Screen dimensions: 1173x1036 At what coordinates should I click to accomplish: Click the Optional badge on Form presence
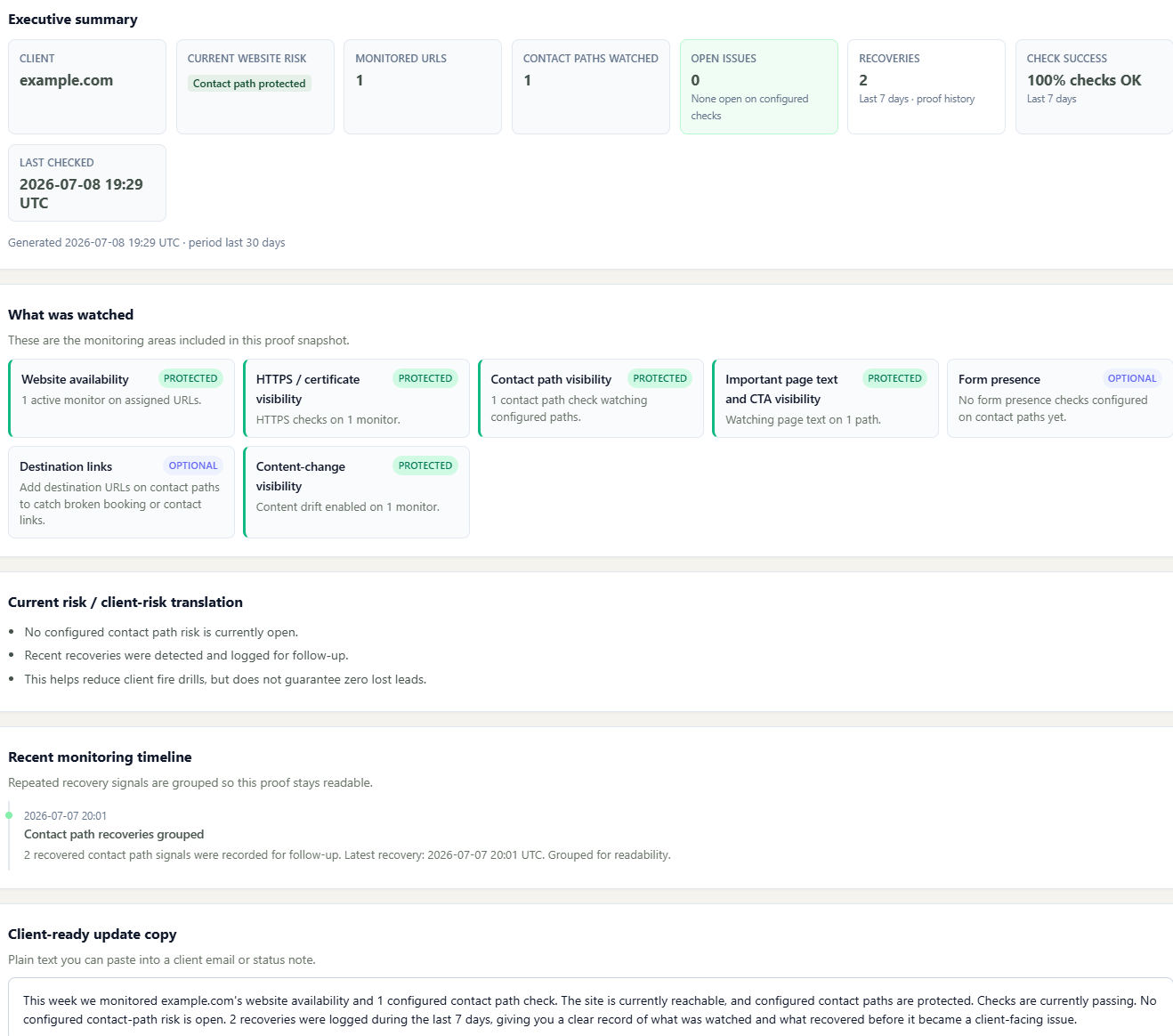click(x=1132, y=378)
